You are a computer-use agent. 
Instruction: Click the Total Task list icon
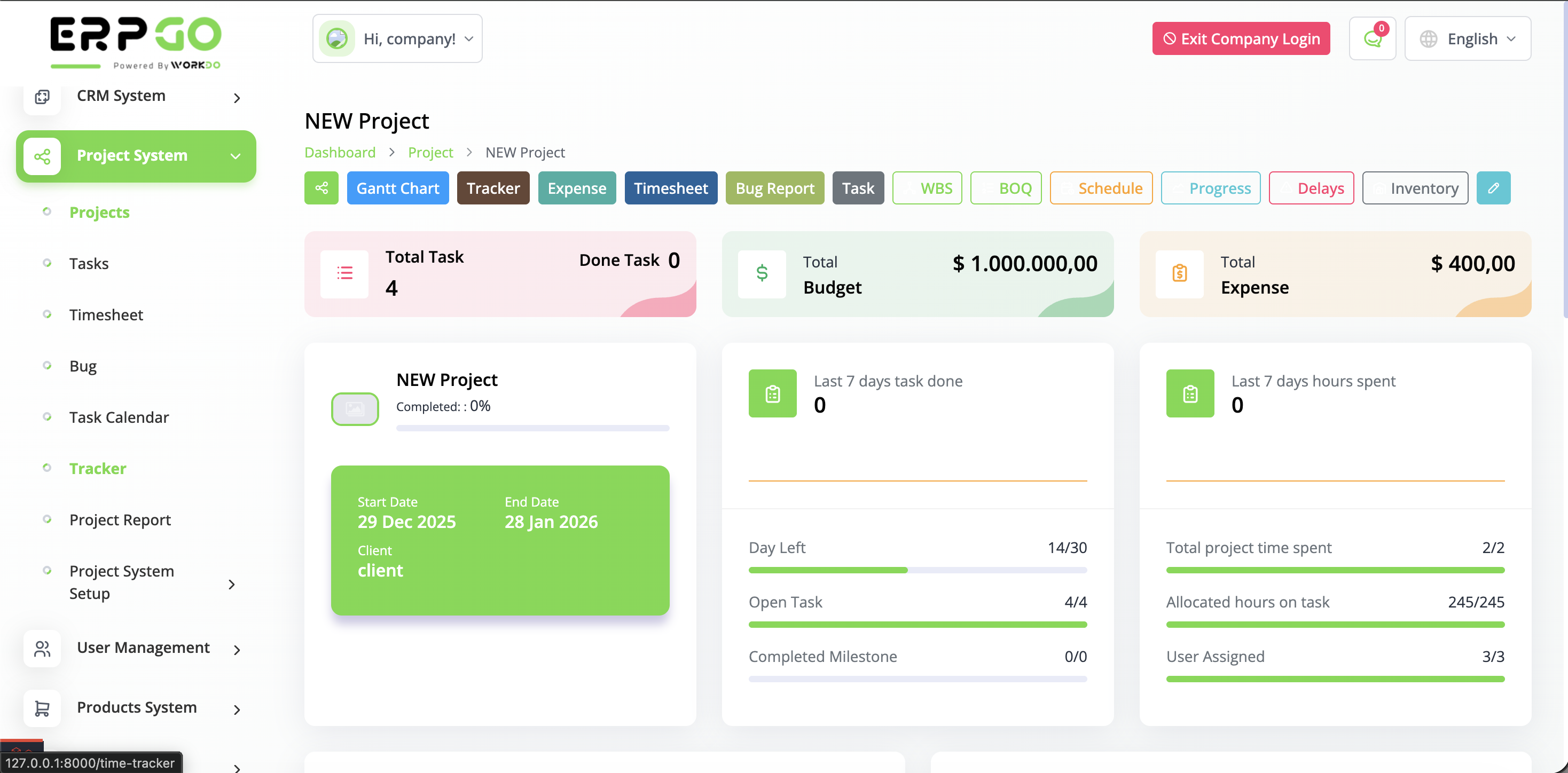pyautogui.click(x=344, y=274)
